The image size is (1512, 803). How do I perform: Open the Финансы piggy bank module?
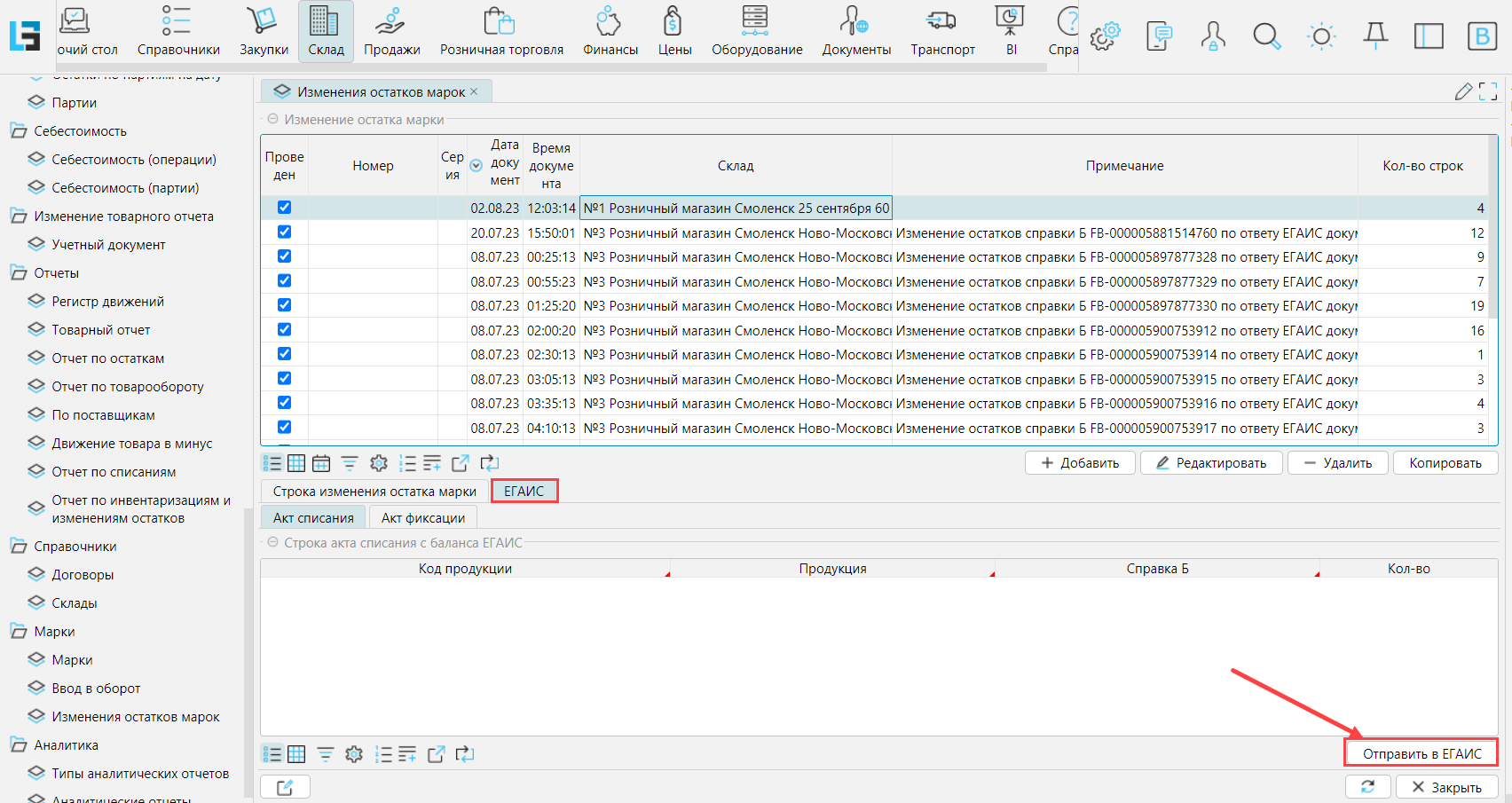610,31
